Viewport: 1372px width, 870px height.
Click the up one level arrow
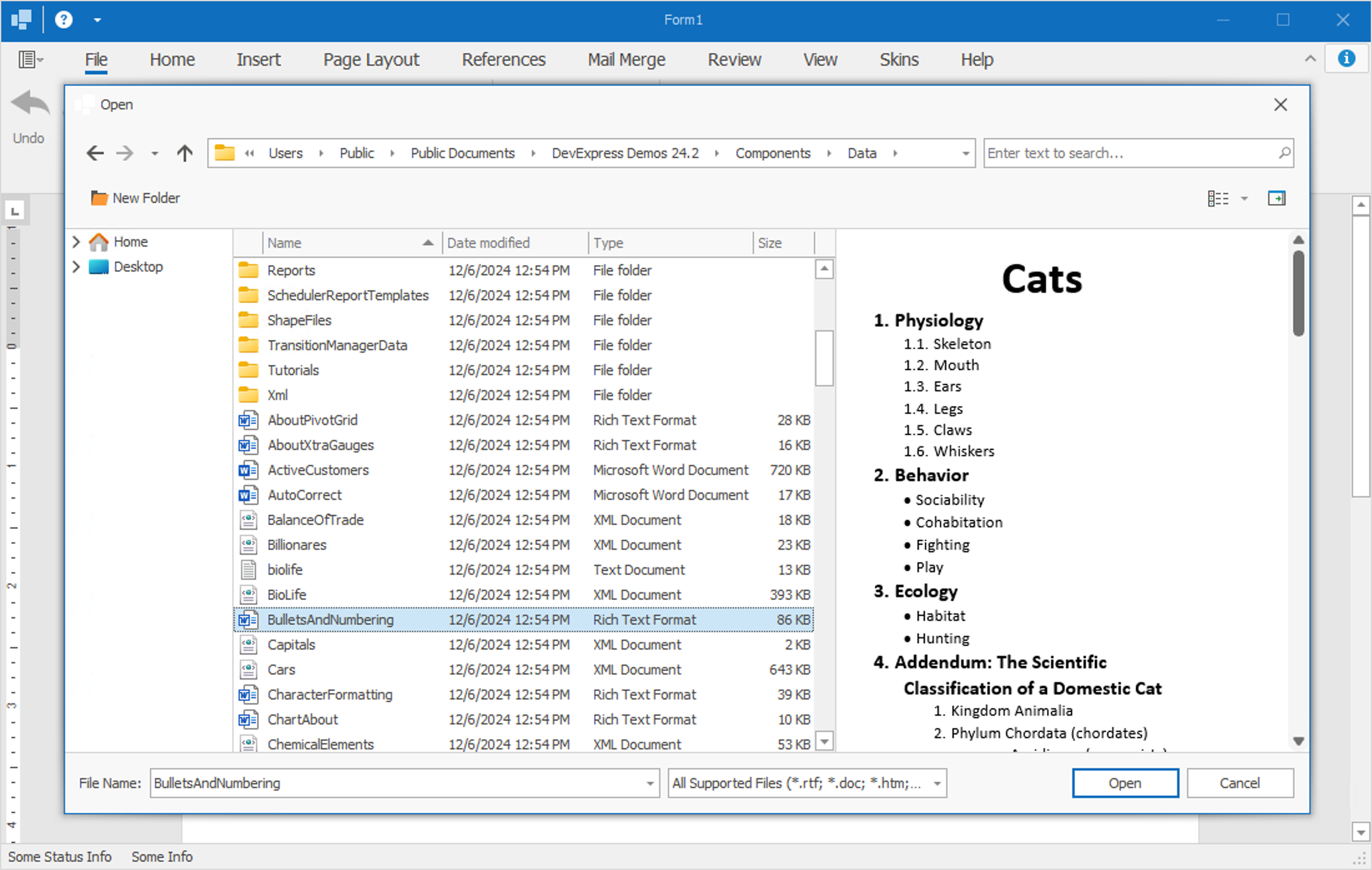(x=185, y=153)
